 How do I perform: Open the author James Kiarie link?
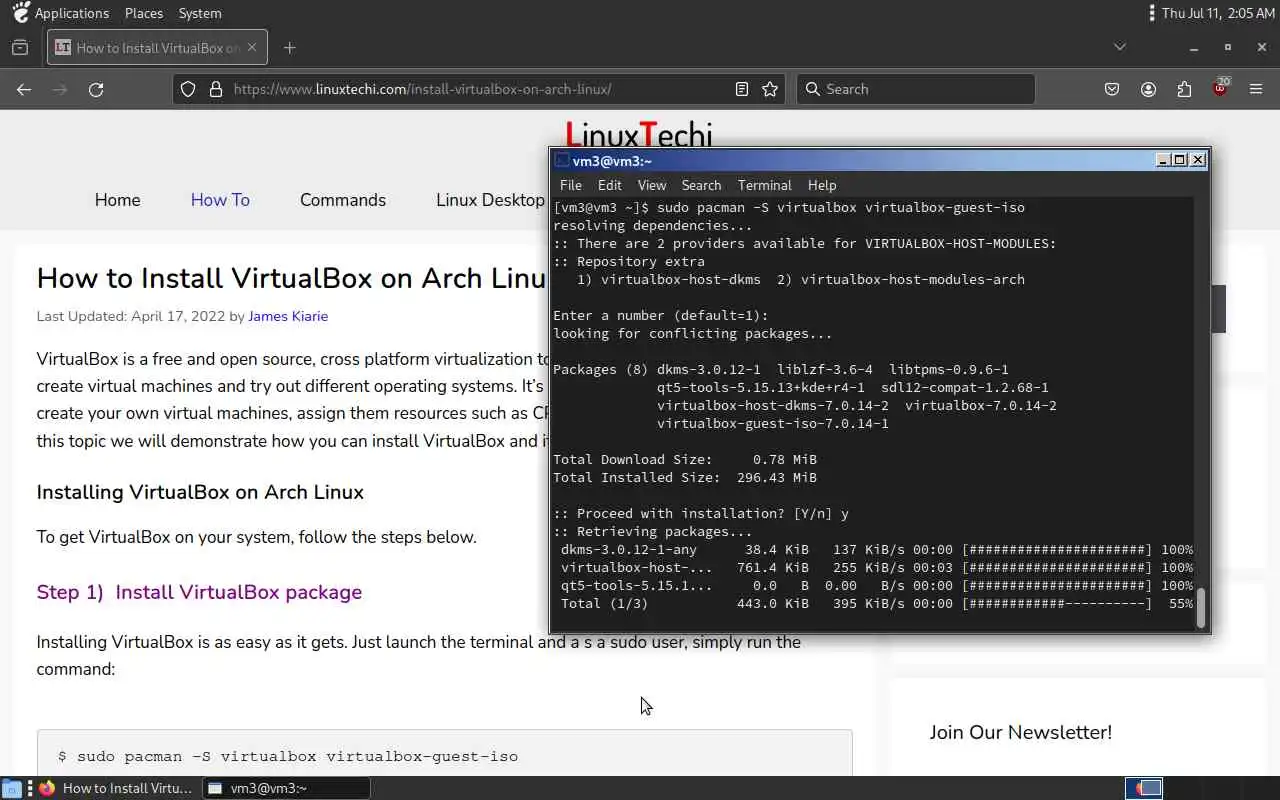click(x=288, y=316)
